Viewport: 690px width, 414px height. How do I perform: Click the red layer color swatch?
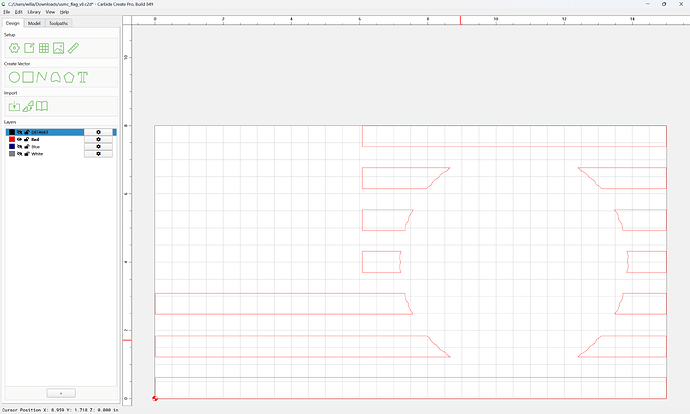pyautogui.click(x=12, y=139)
